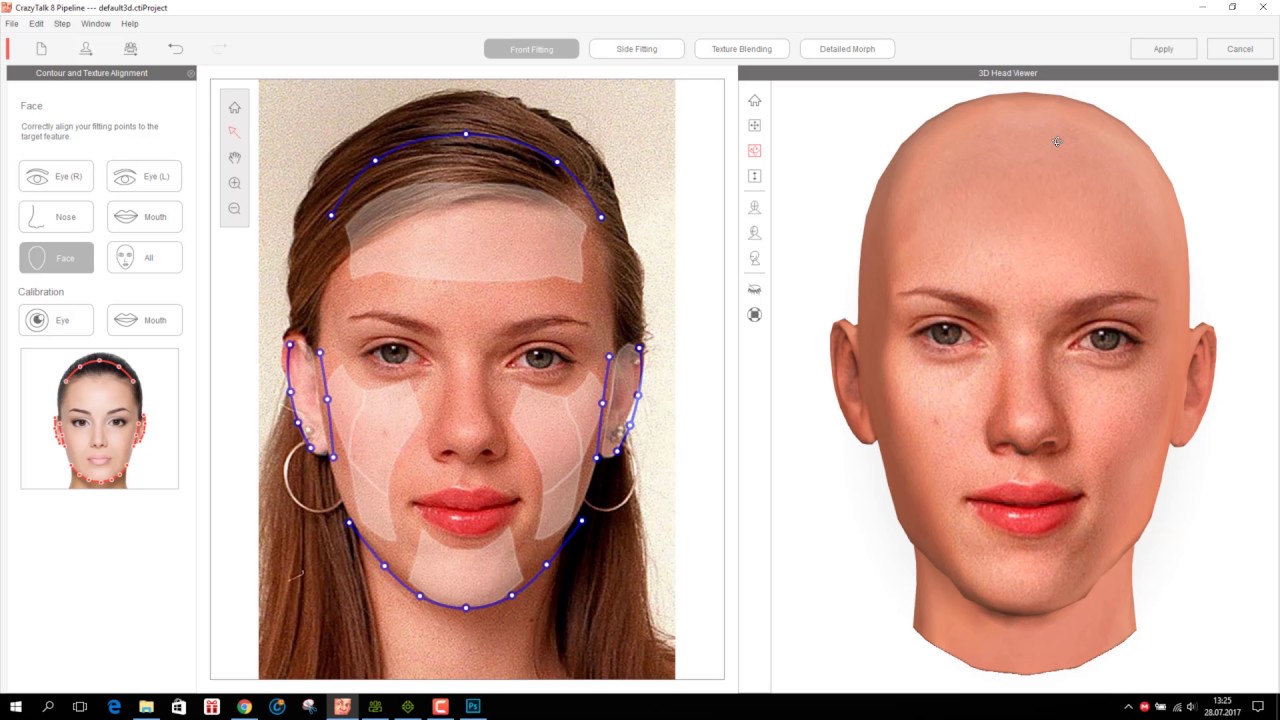Click the Cancel button

(x=1240, y=49)
